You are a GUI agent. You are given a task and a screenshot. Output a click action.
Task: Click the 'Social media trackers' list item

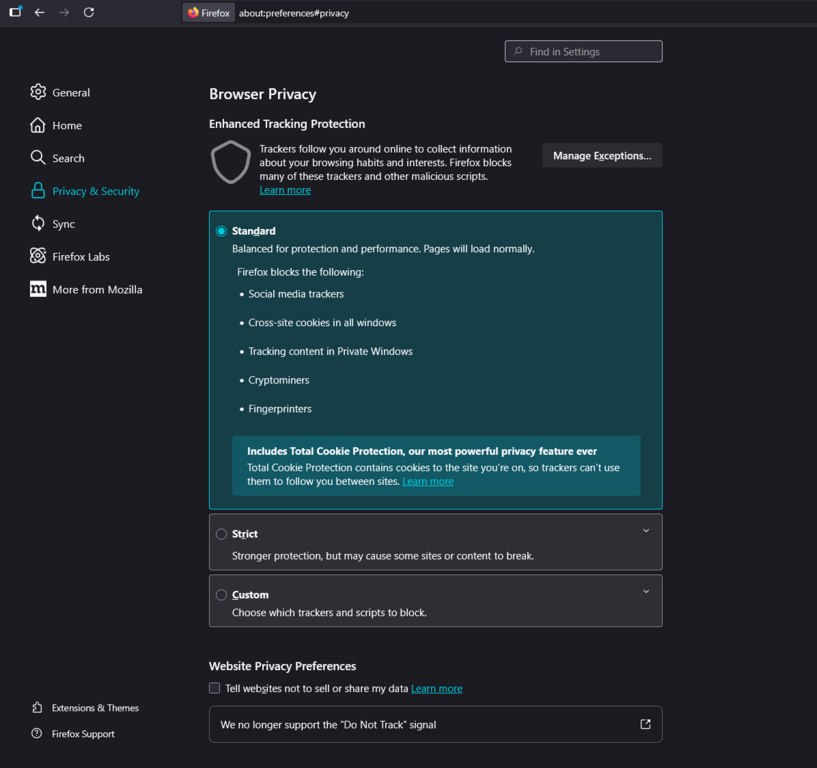click(x=296, y=294)
